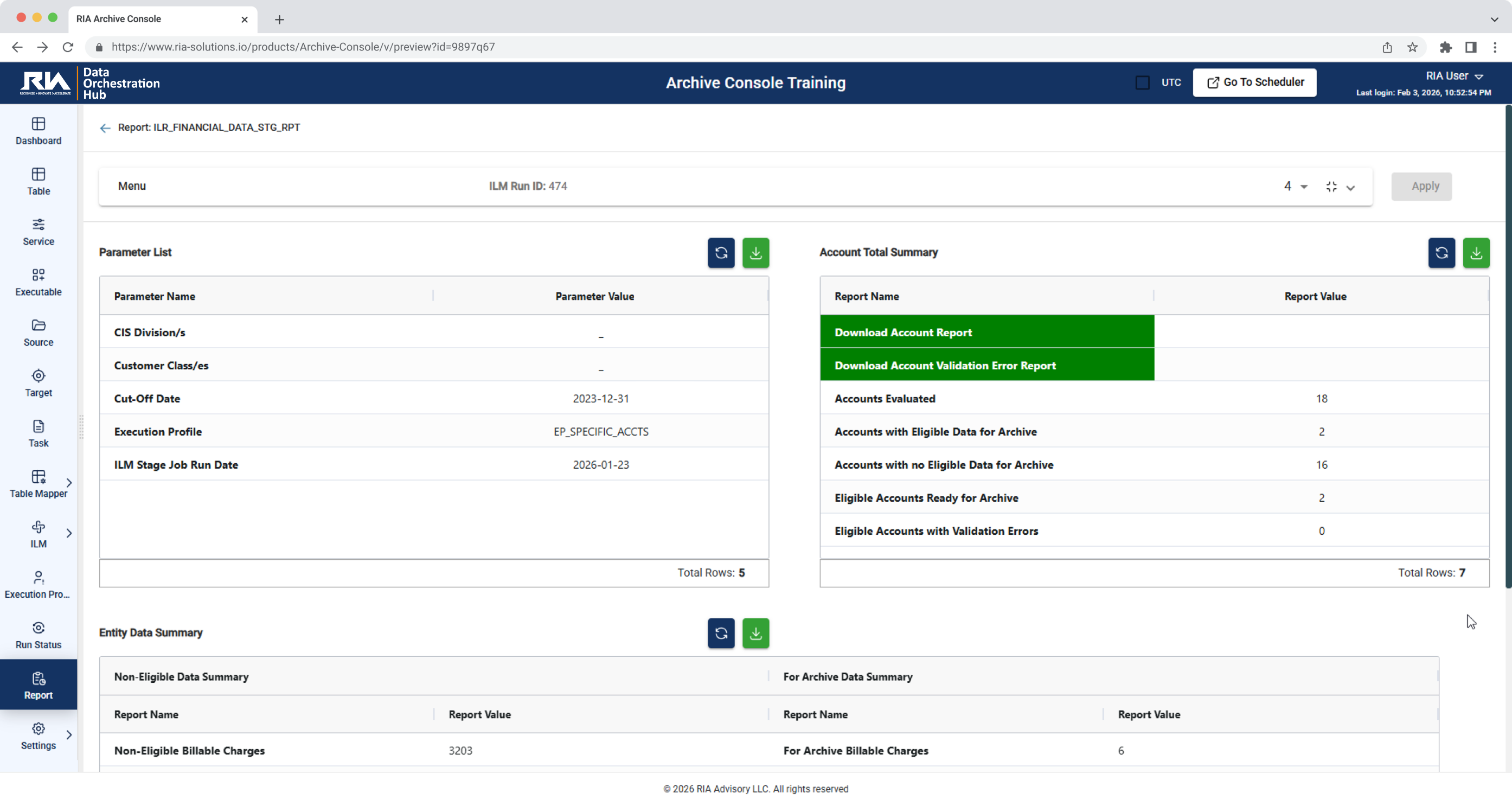Screen dimensions: 1512x806
Task: Select the ILM Stage Job Run Date row
Action: coord(434,464)
